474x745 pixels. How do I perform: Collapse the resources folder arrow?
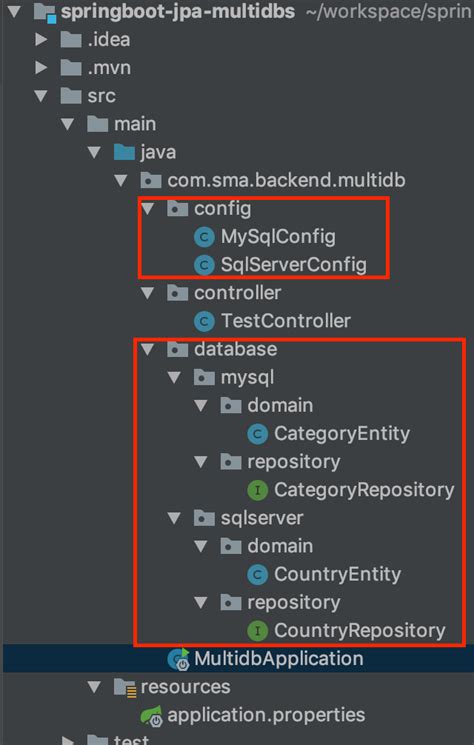tap(95, 687)
